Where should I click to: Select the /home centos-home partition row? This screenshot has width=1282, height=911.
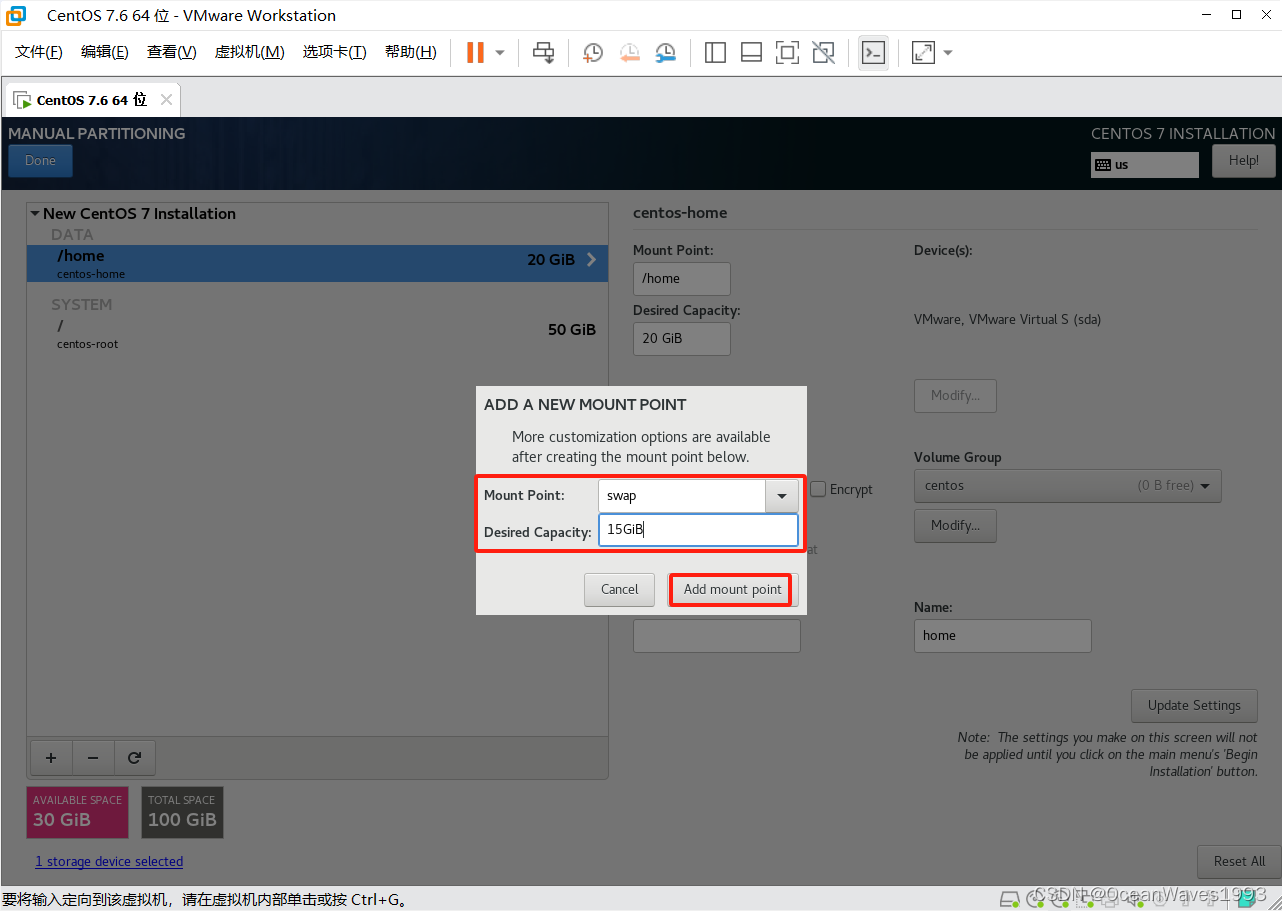coord(317,263)
